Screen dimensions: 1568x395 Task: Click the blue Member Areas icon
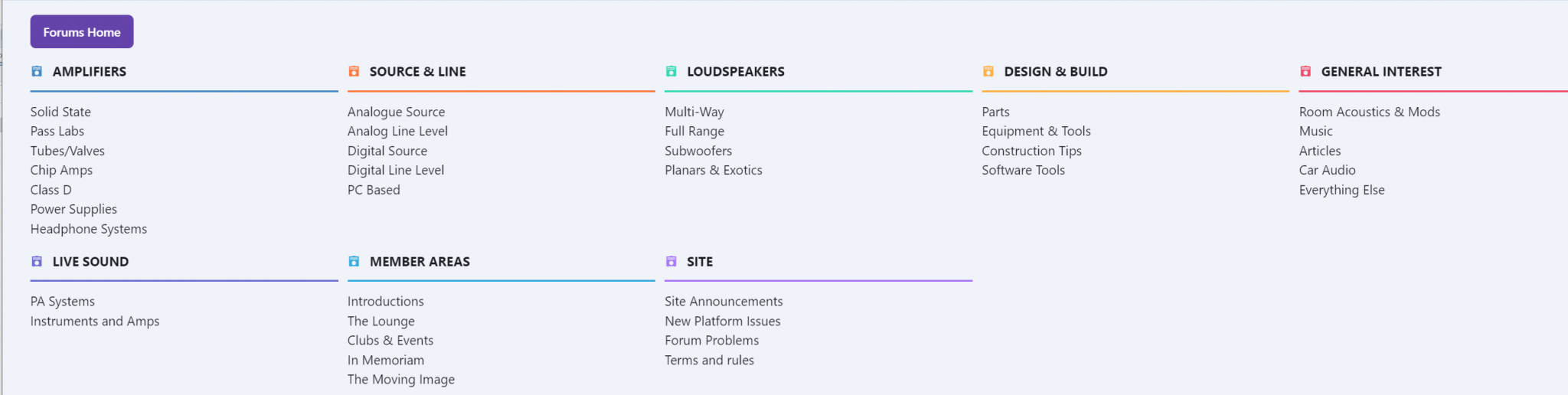(354, 261)
